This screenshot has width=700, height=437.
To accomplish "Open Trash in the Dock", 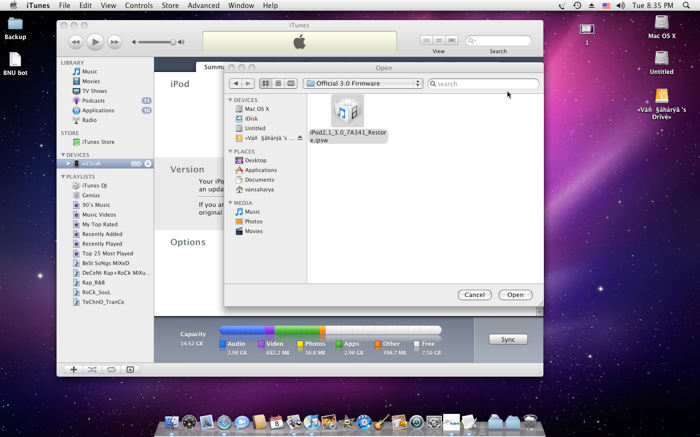I will 530,422.
